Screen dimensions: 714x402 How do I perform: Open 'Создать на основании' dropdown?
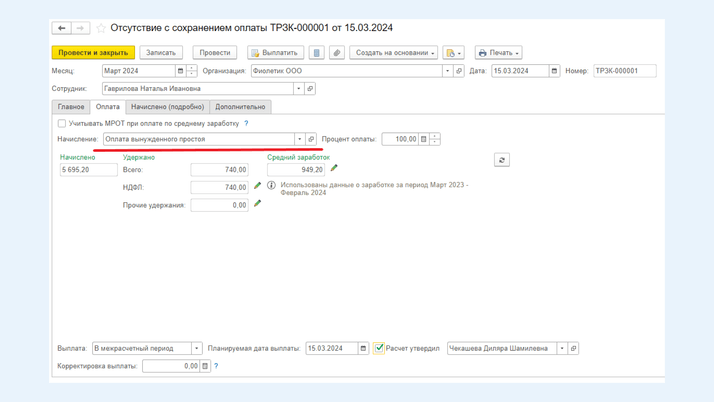[394, 53]
